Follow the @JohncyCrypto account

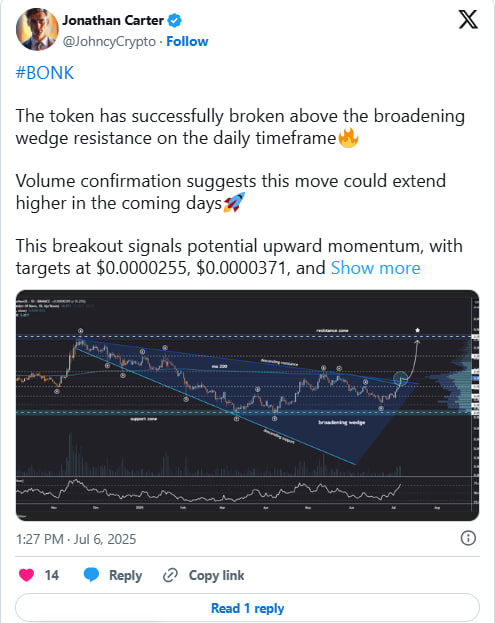[187, 41]
